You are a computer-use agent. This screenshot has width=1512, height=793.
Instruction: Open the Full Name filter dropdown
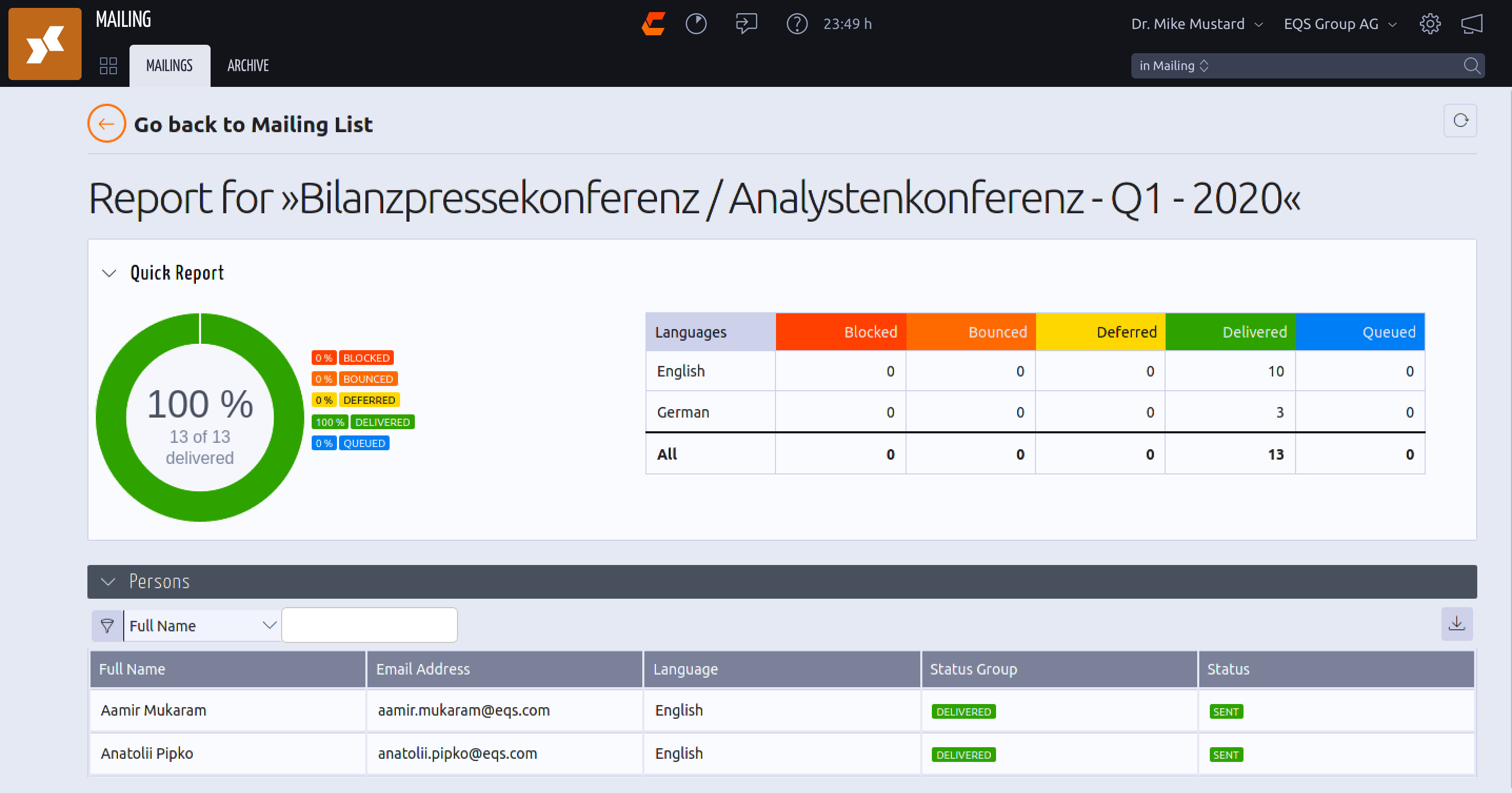202,626
